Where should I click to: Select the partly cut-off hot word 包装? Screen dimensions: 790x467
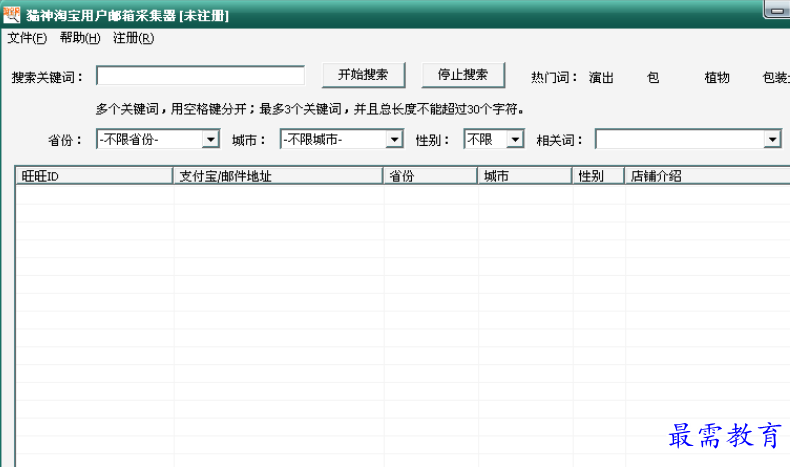click(776, 78)
